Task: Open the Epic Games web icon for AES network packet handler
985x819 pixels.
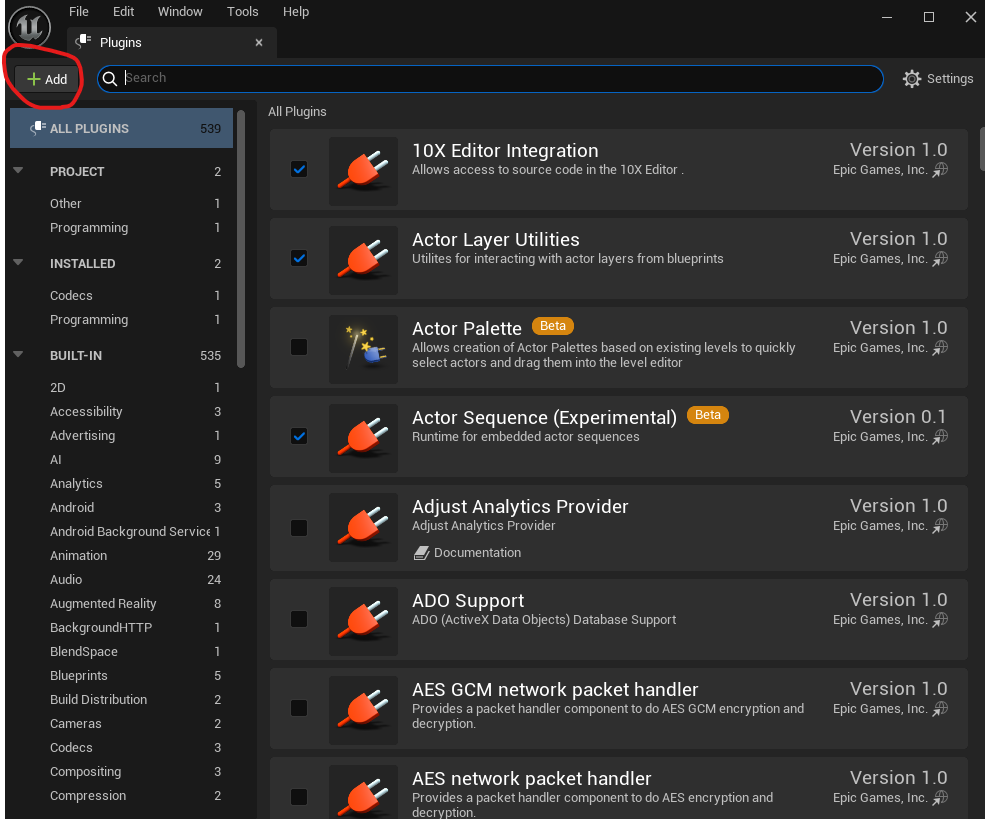Action: pos(940,798)
